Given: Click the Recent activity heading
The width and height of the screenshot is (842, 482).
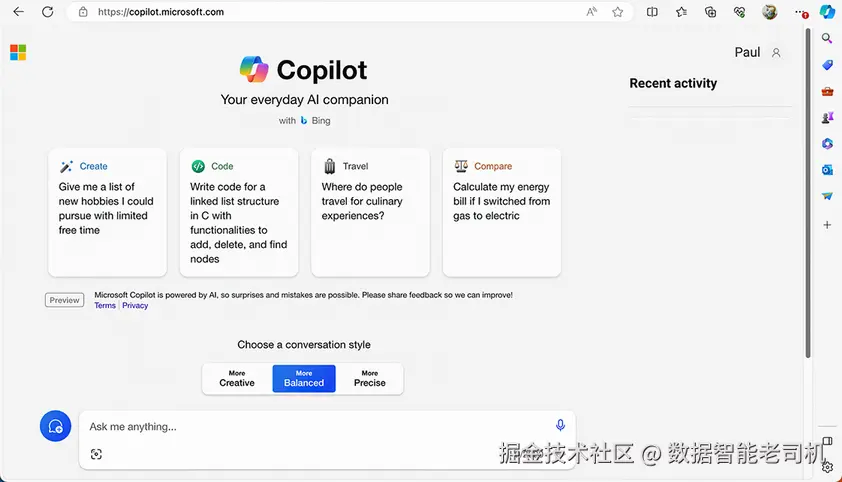Looking at the screenshot, I should click(x=673, y=83).
